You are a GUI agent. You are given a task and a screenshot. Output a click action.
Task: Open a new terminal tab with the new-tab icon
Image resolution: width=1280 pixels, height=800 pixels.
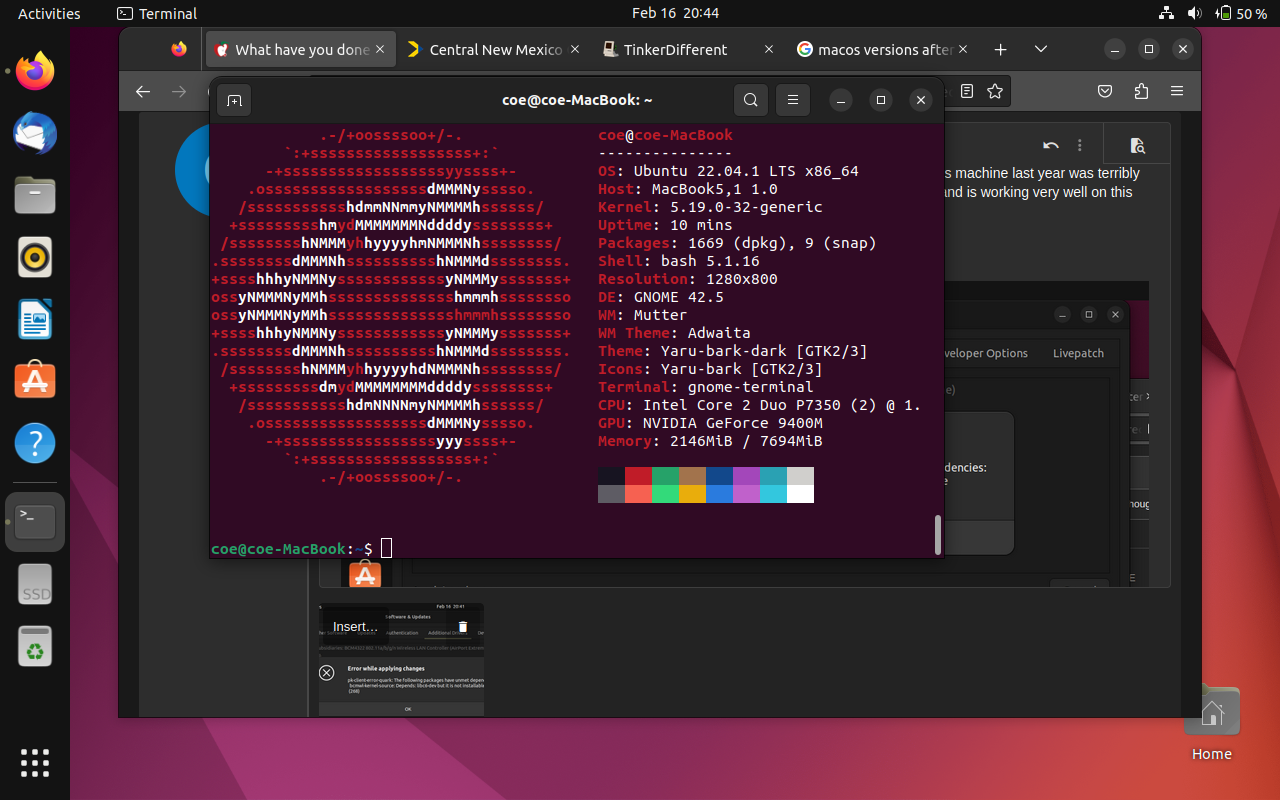[234, 100]
